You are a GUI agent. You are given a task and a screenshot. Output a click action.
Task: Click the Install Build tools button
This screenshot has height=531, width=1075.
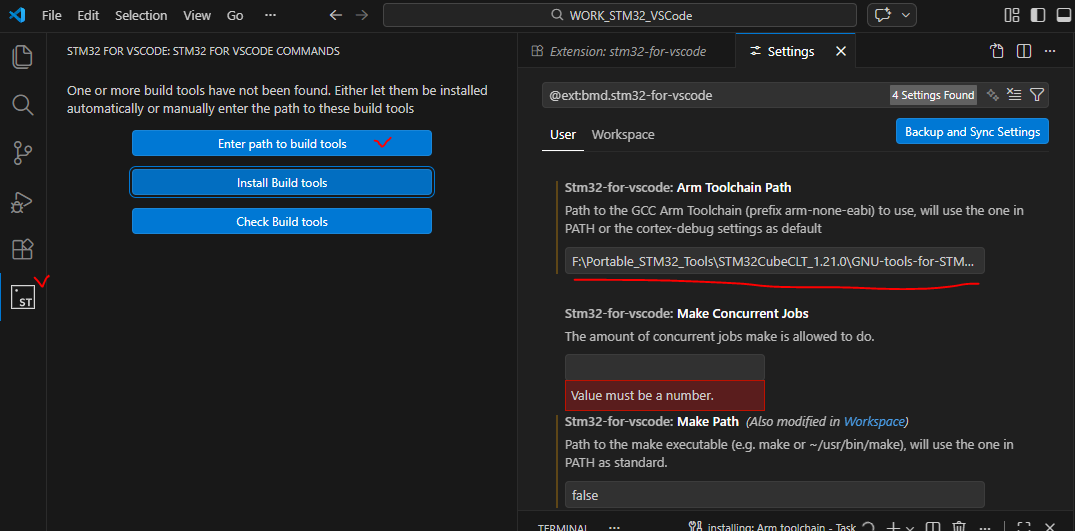coord(282,183)
